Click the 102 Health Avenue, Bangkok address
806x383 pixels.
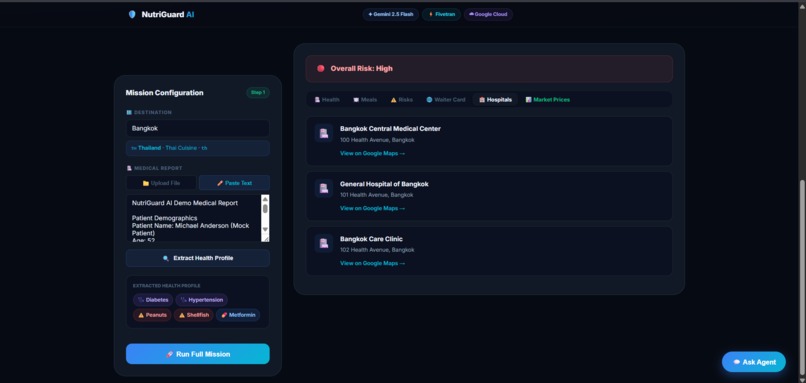(377, 250)
